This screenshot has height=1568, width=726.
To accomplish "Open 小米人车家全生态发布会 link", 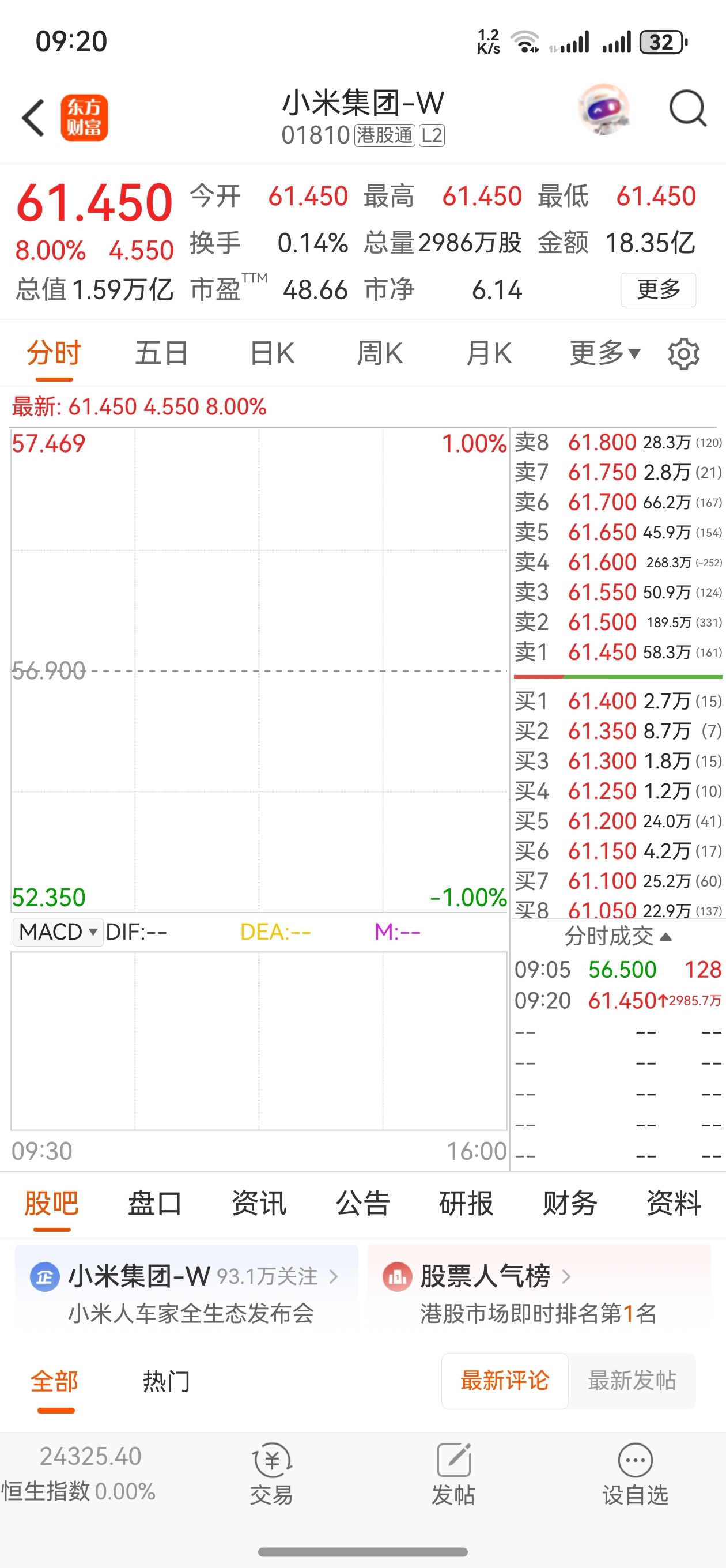I will coord(191,1314).
